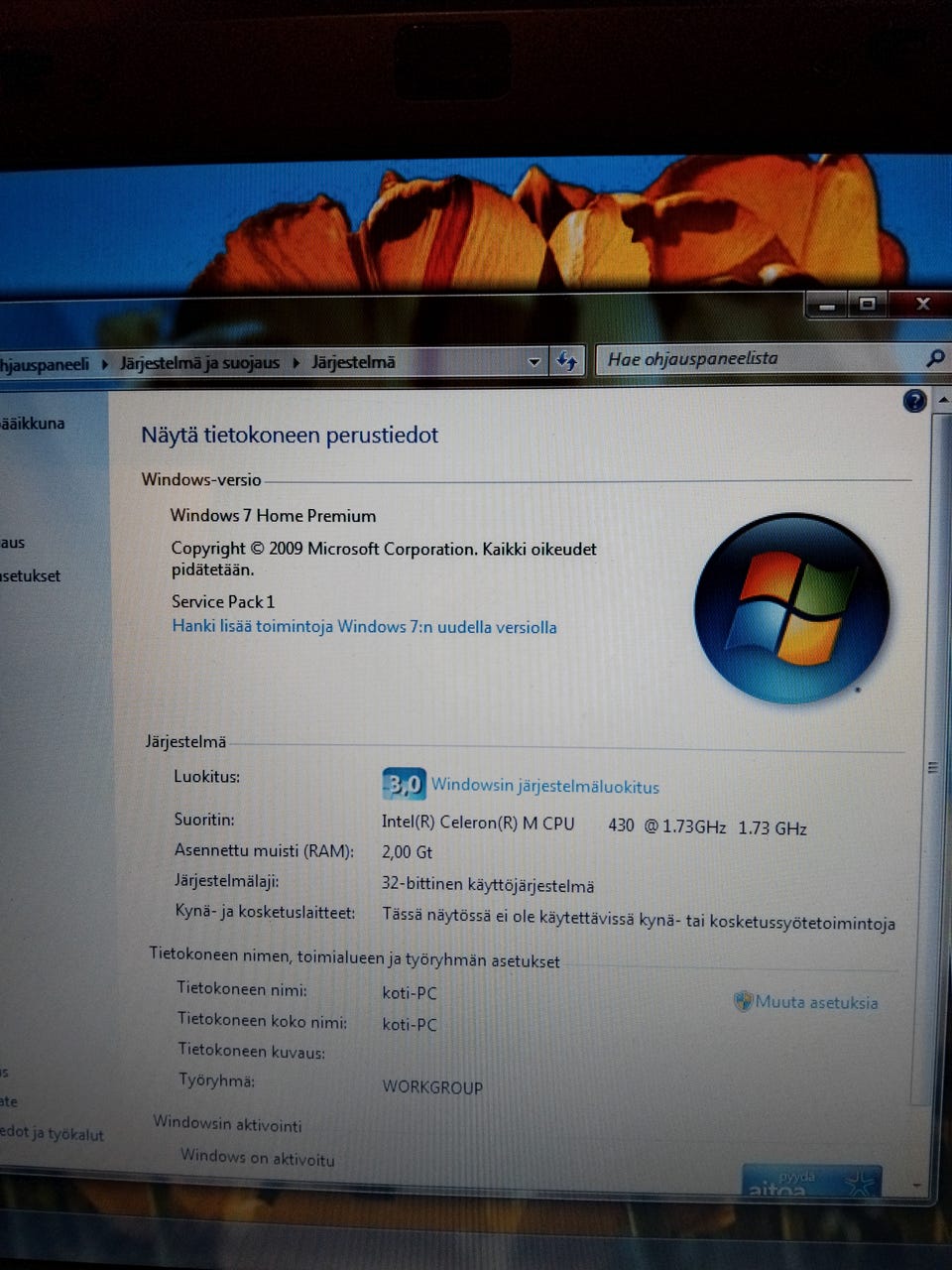Click the heading Näytä tietokoneen perustiedot
The image size is (952, 1270).
(290, 435)
